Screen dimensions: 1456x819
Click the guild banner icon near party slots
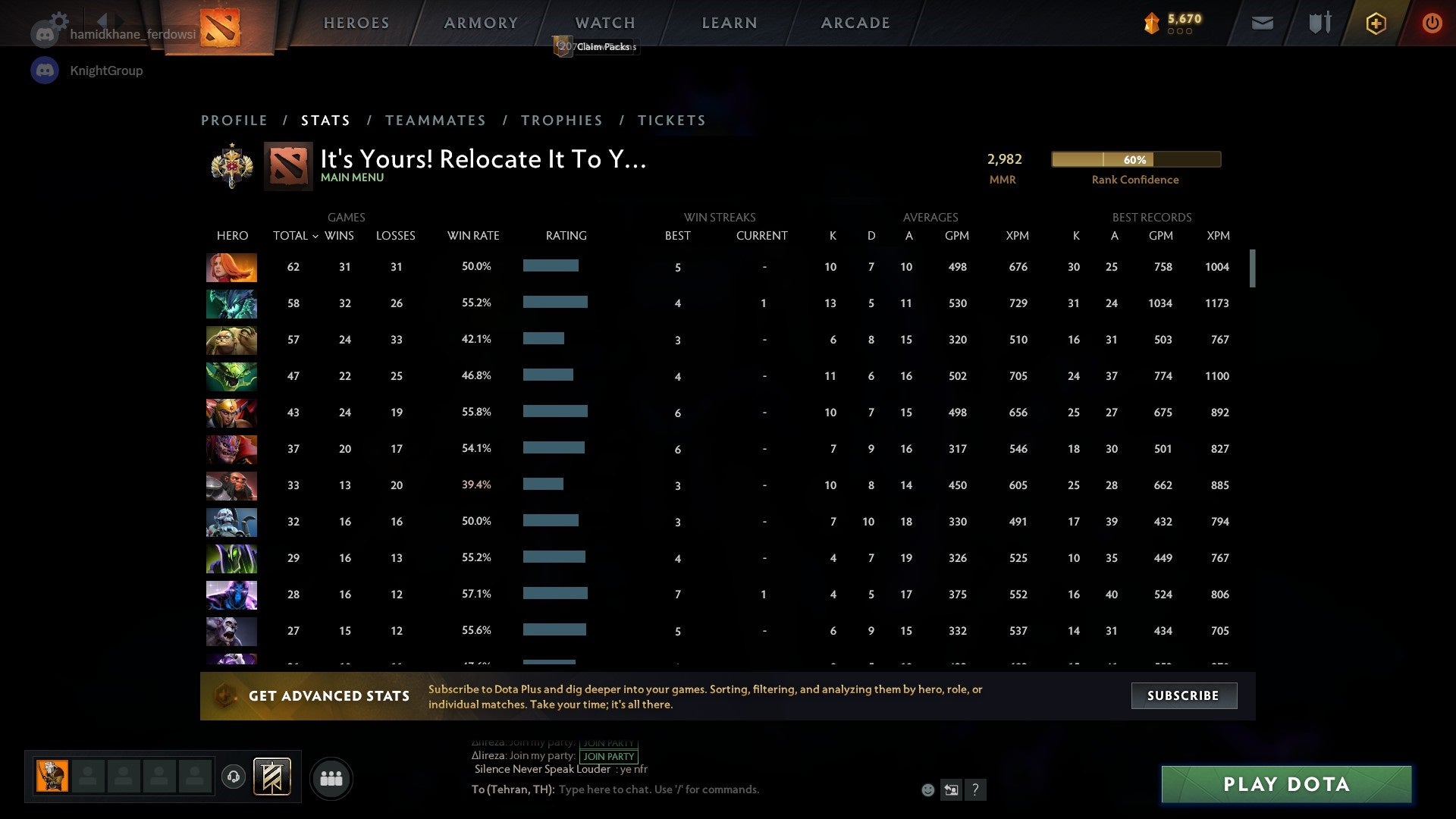273,777
